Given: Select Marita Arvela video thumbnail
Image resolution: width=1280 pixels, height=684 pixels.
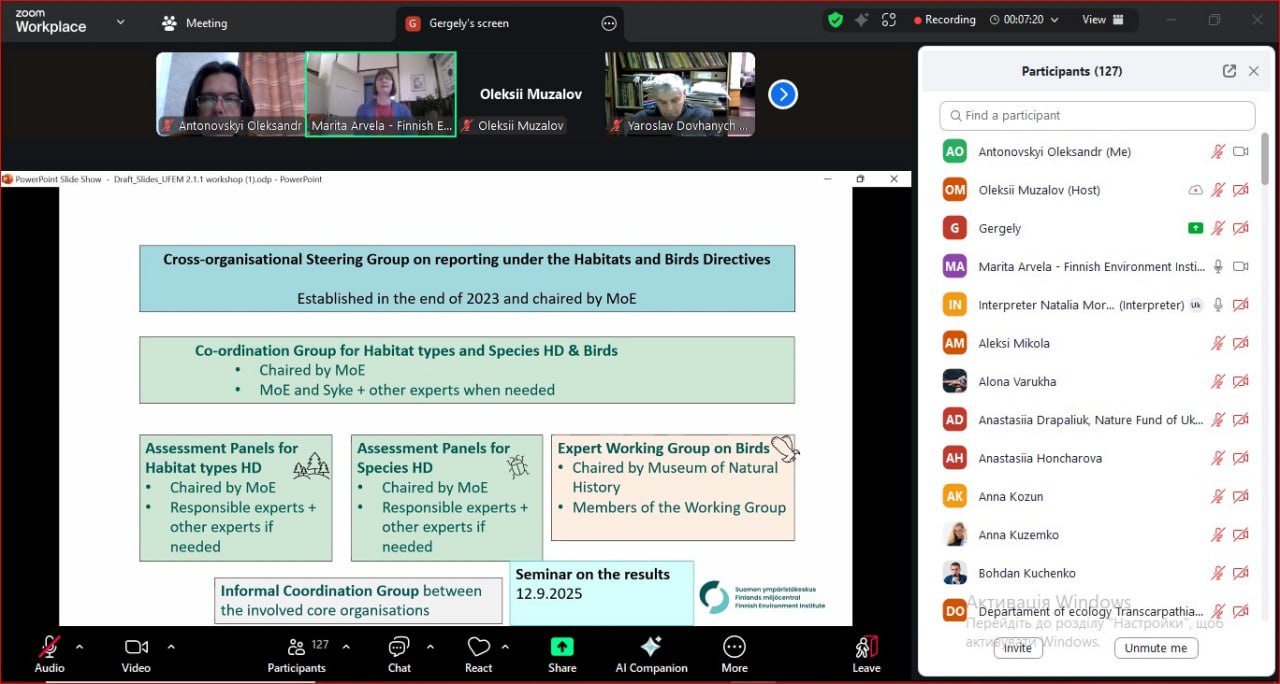Looking at the screenshot, I should pyautogui.click(x=381, y=94).
